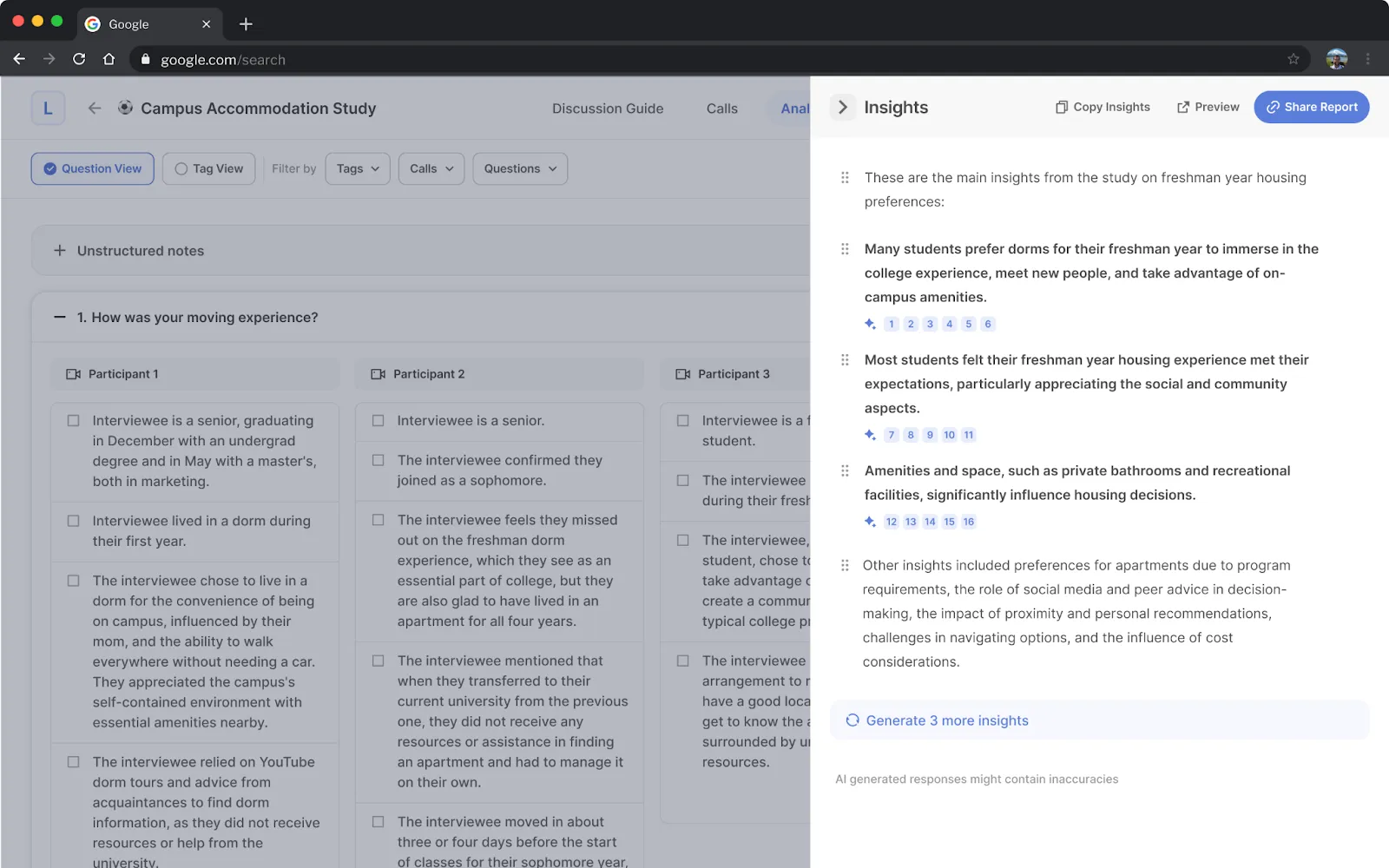Check 'Interviewee is a senior, graduating in December' note
This screenshot has height=868, width=1389.
74,421
